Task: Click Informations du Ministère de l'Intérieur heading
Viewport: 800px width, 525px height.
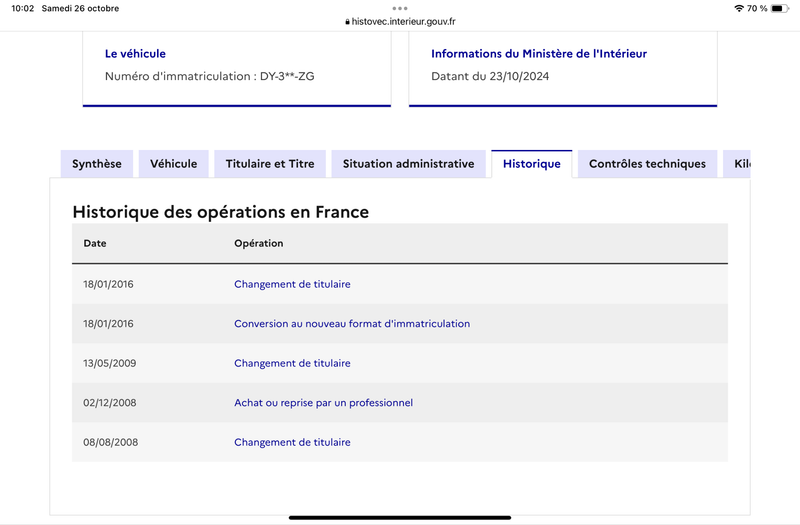Action: click(539, 54)
